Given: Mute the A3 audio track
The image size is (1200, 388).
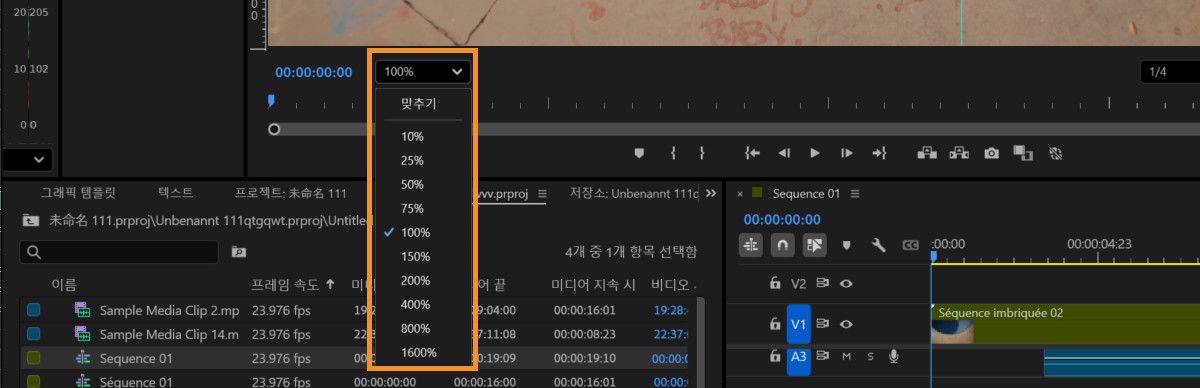Looking at the screenshot, I should [x=847, y=356].
